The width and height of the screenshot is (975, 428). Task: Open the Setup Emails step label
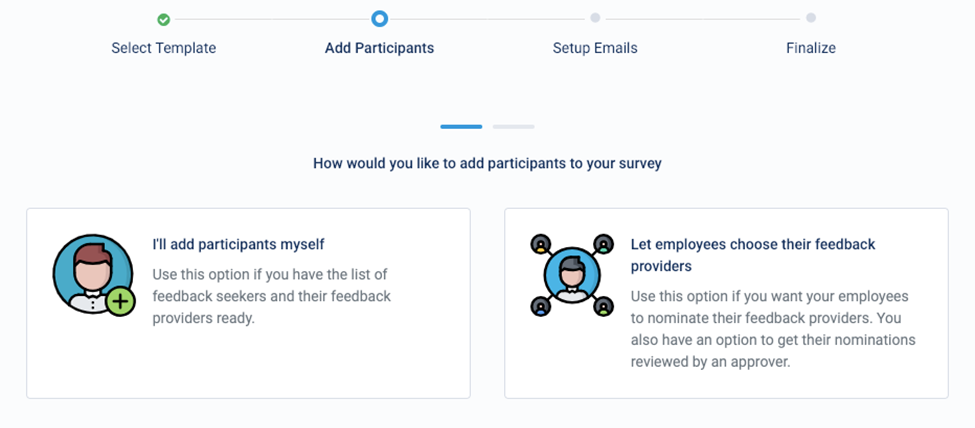coord(595,48)
